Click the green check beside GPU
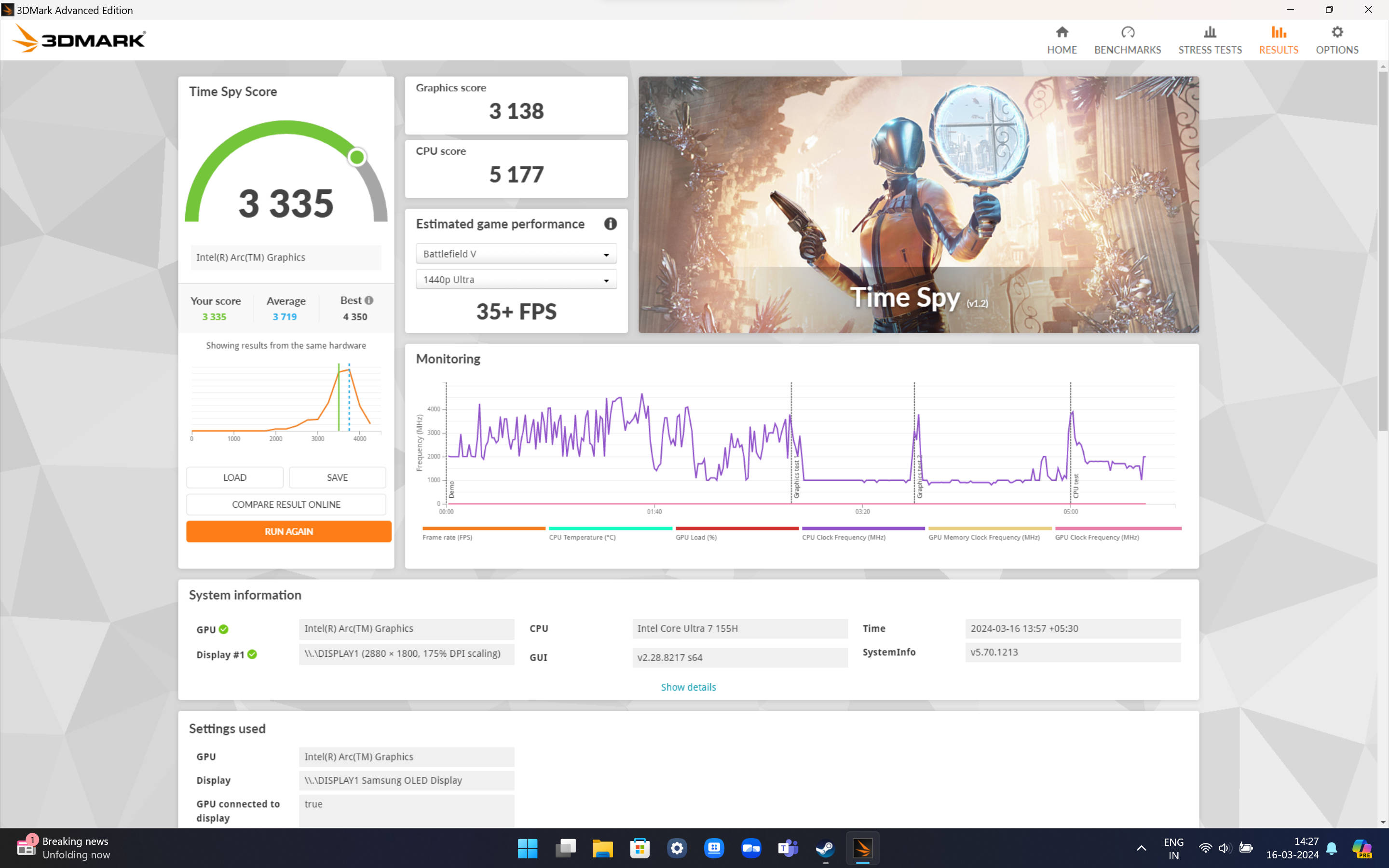 224,629
